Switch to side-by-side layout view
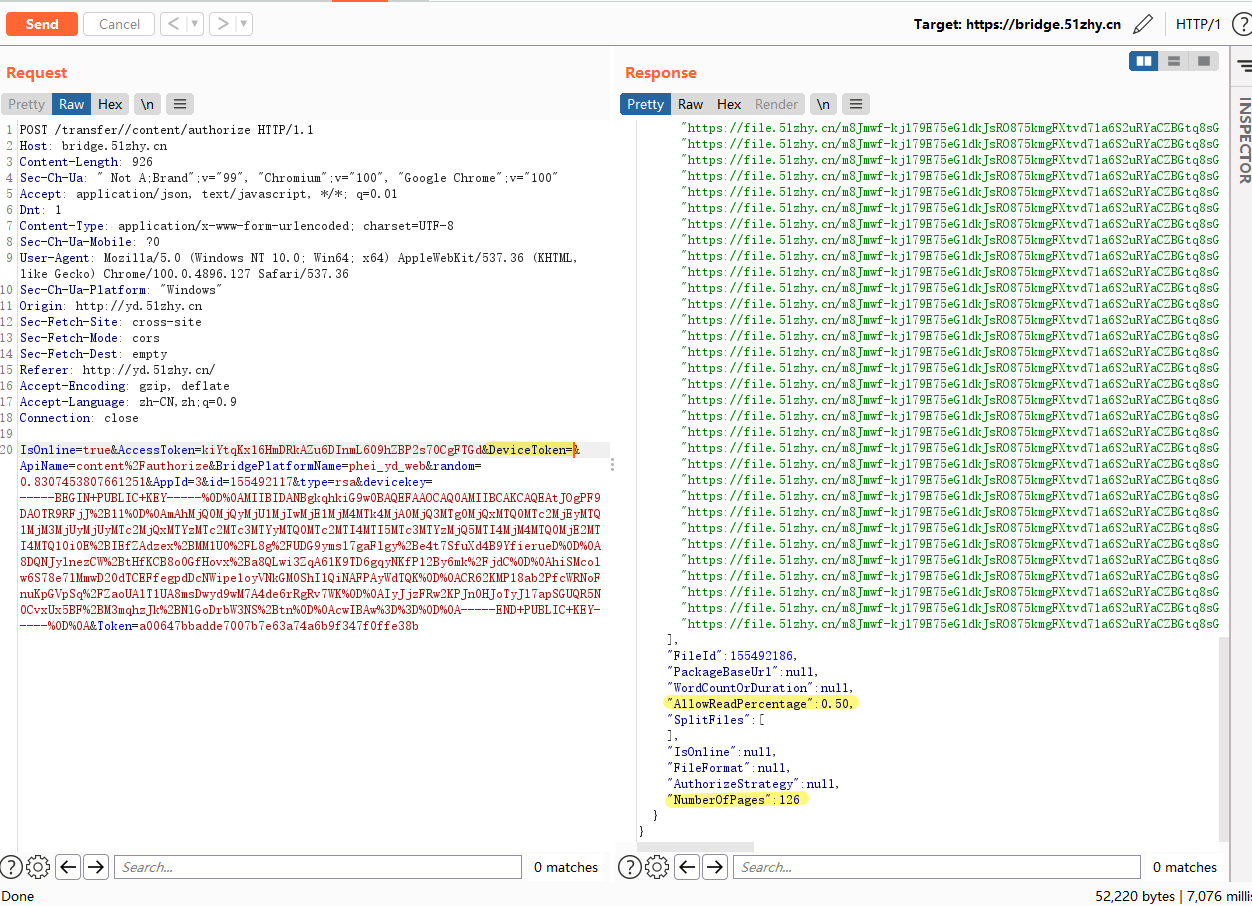 [1143, 62]
